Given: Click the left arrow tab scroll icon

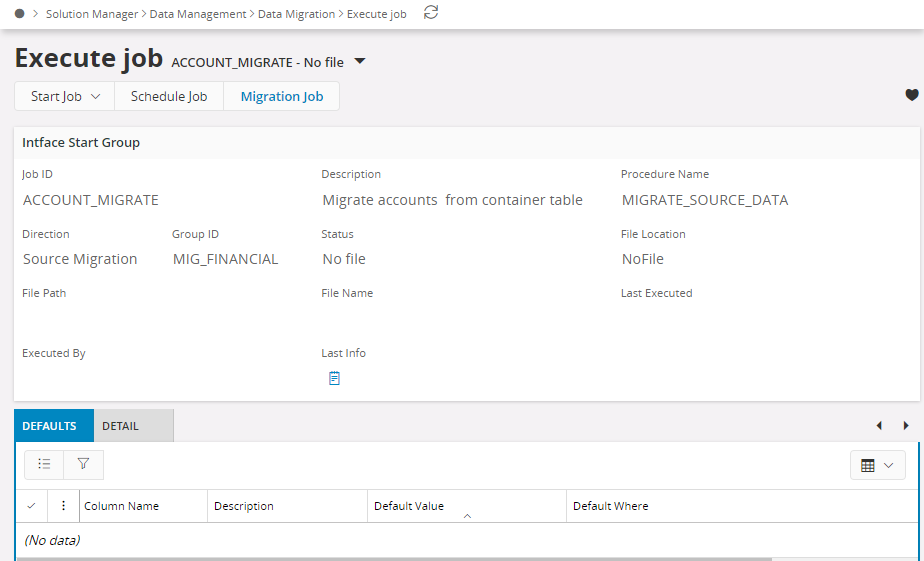Looking at the screenshot, I should click(879, 426).
